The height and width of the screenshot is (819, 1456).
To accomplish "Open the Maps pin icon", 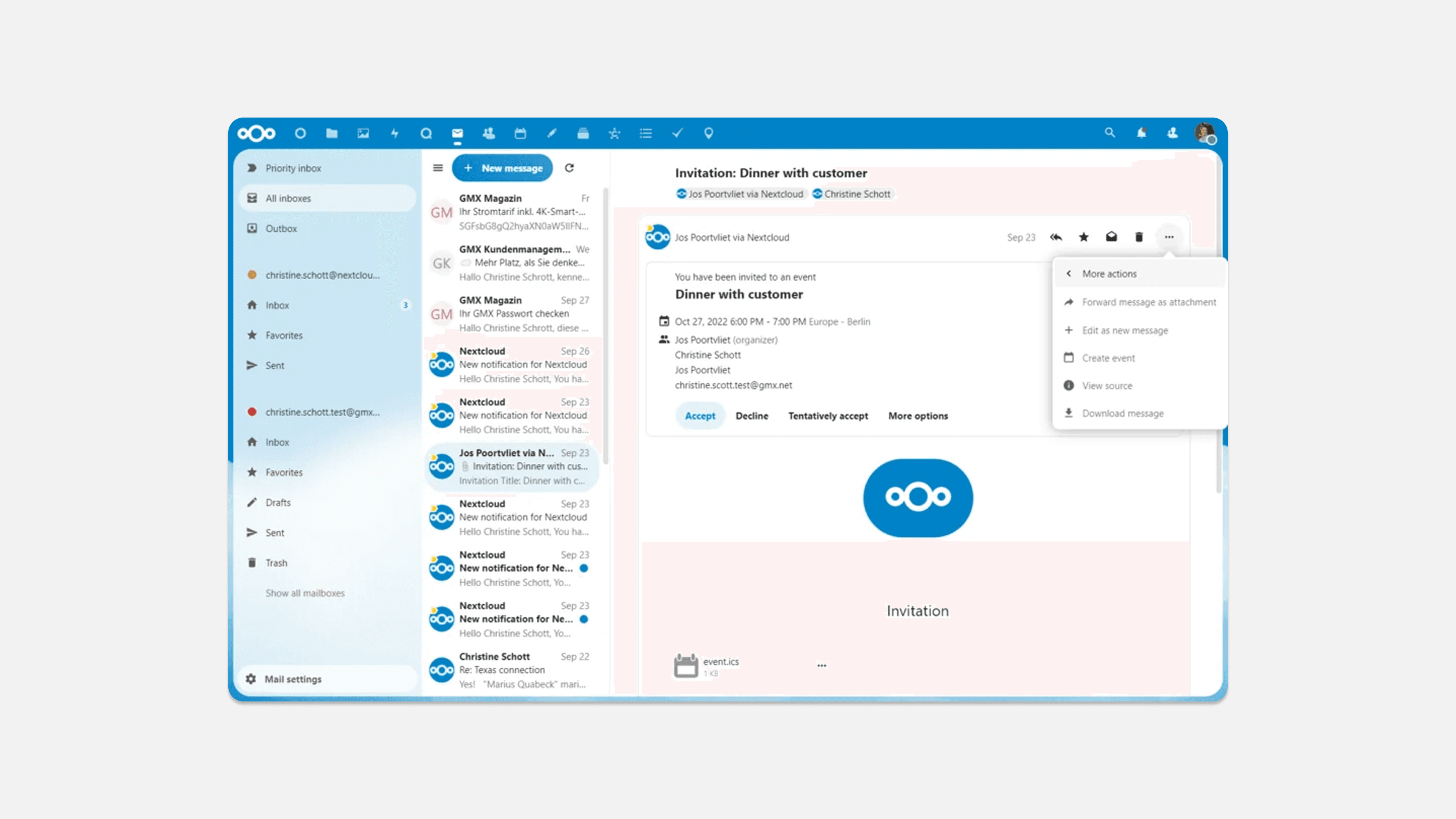I will (x=709, y=133).
